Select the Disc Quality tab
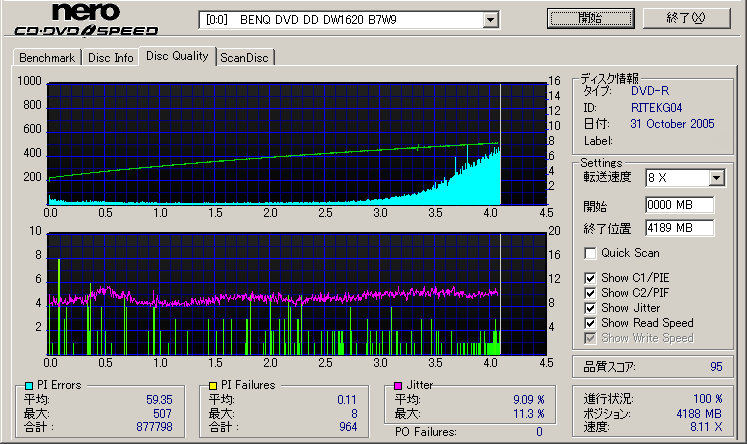 point(177,56)
